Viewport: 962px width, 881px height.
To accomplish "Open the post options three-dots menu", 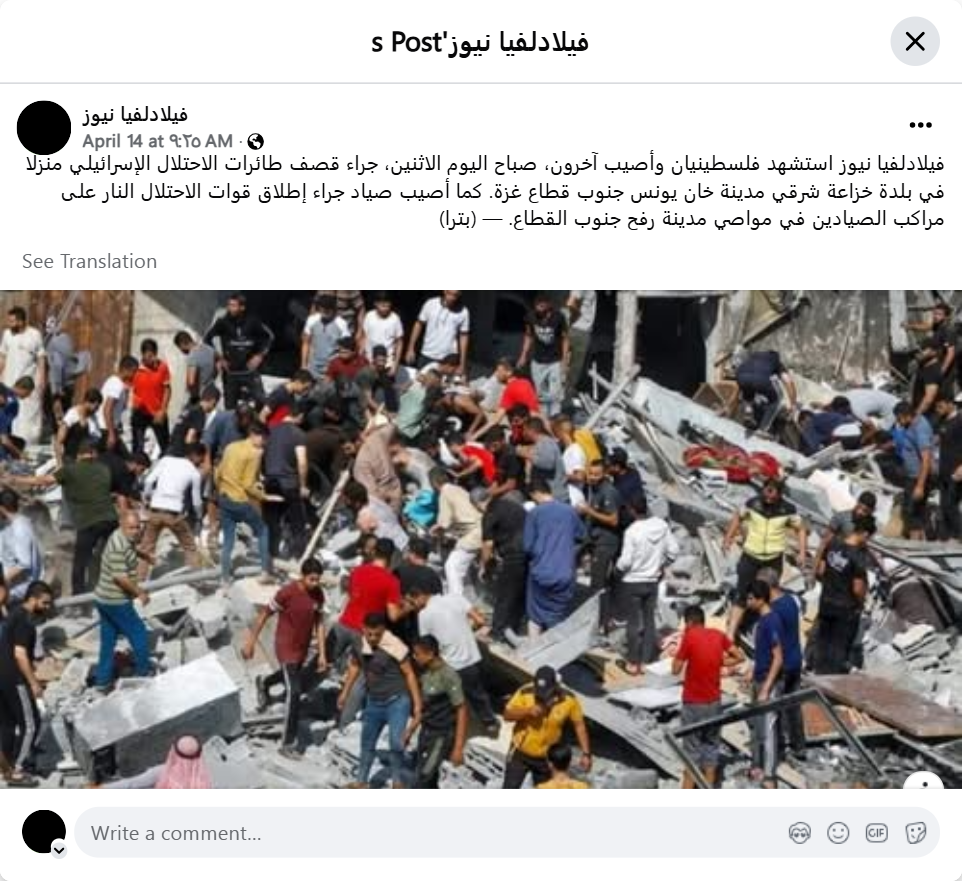I will click(920, 125).
